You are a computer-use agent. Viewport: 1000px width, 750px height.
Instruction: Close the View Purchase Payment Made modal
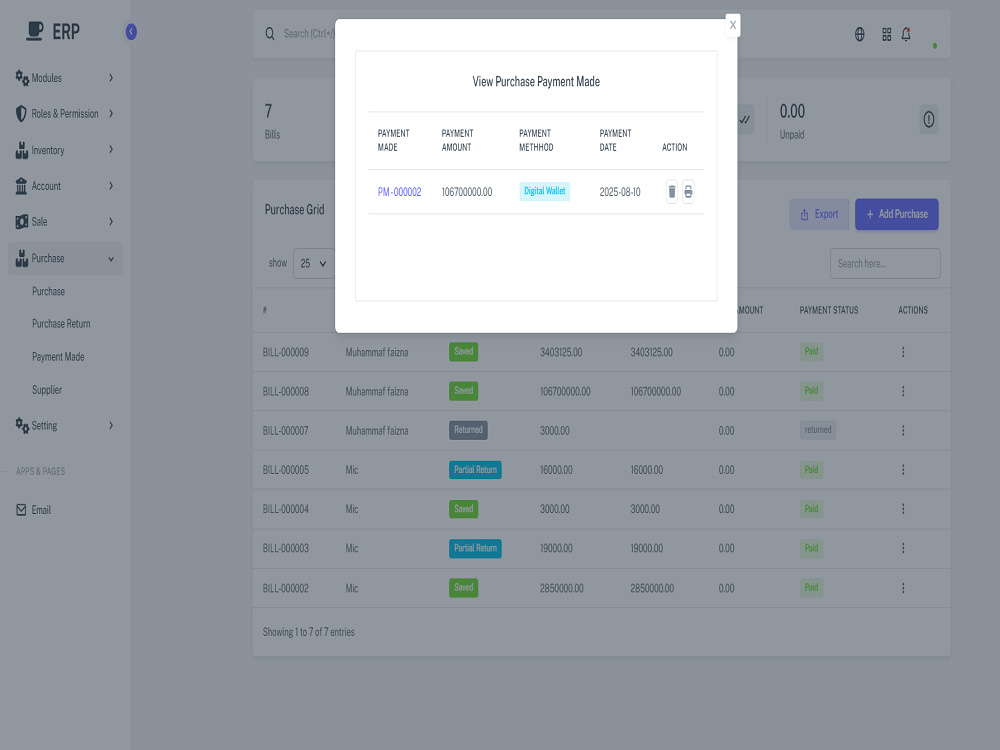coord(733,25)
